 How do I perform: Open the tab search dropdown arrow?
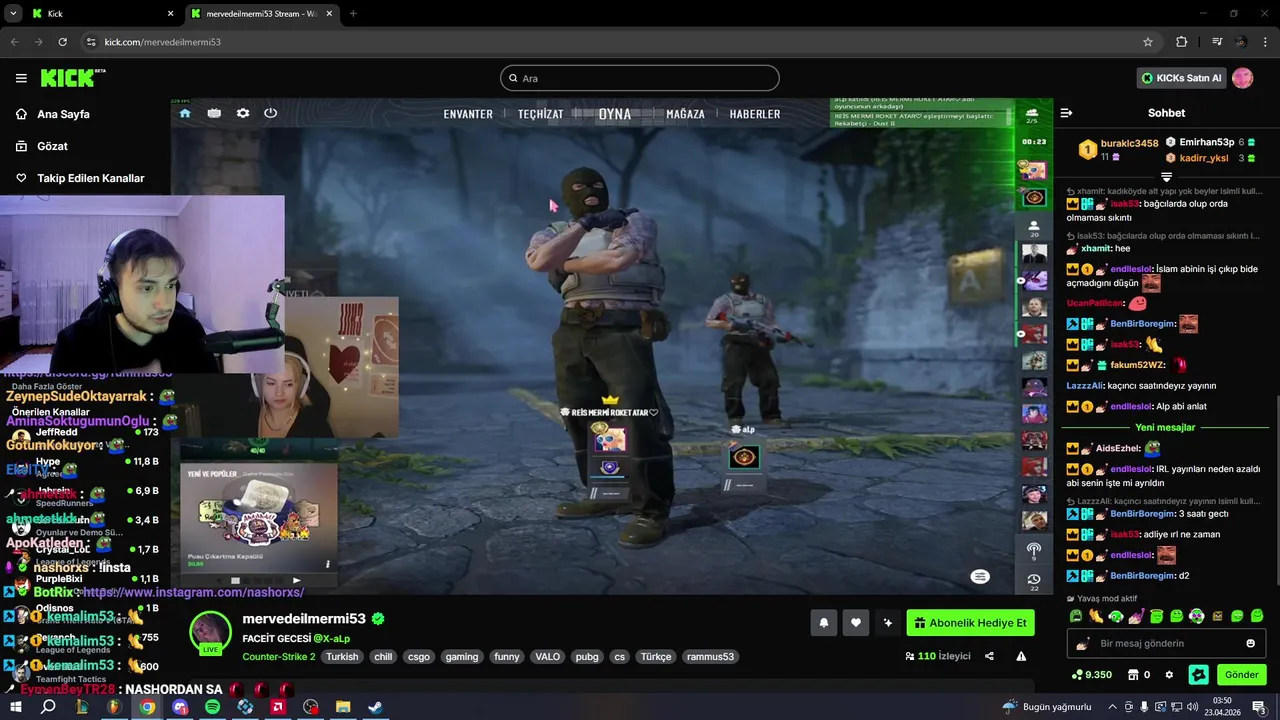pyautogui.click(x=13, y=14)
